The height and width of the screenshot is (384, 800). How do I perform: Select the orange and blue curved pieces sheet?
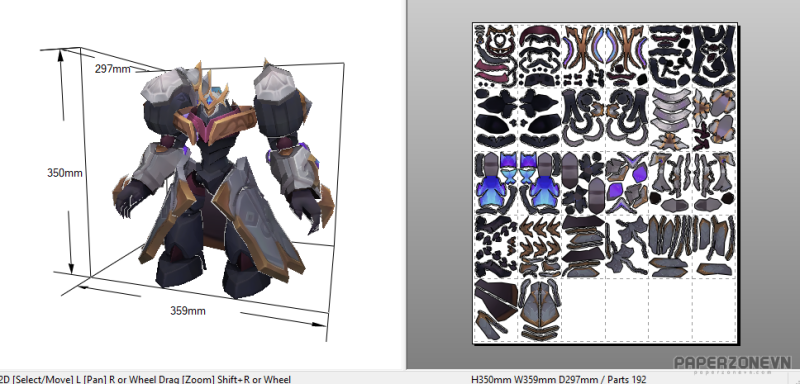tap(606, 55)
